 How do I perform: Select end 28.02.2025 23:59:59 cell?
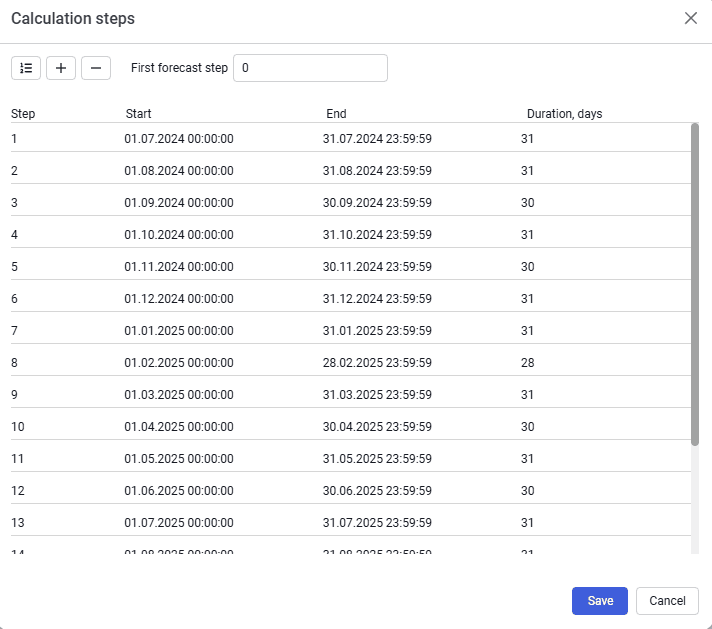pyautogui.click(x=377, y=363)
